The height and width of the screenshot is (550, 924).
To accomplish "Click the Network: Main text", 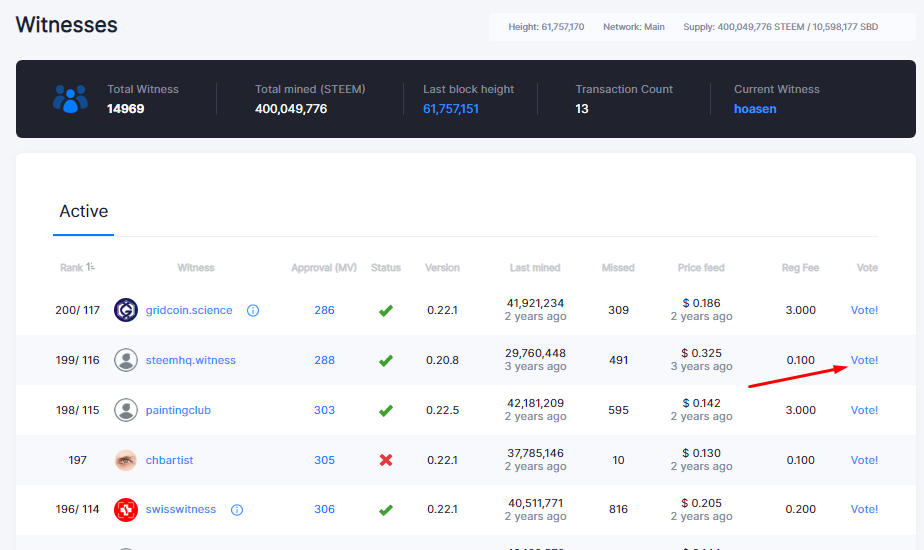I will pos(633,27).
